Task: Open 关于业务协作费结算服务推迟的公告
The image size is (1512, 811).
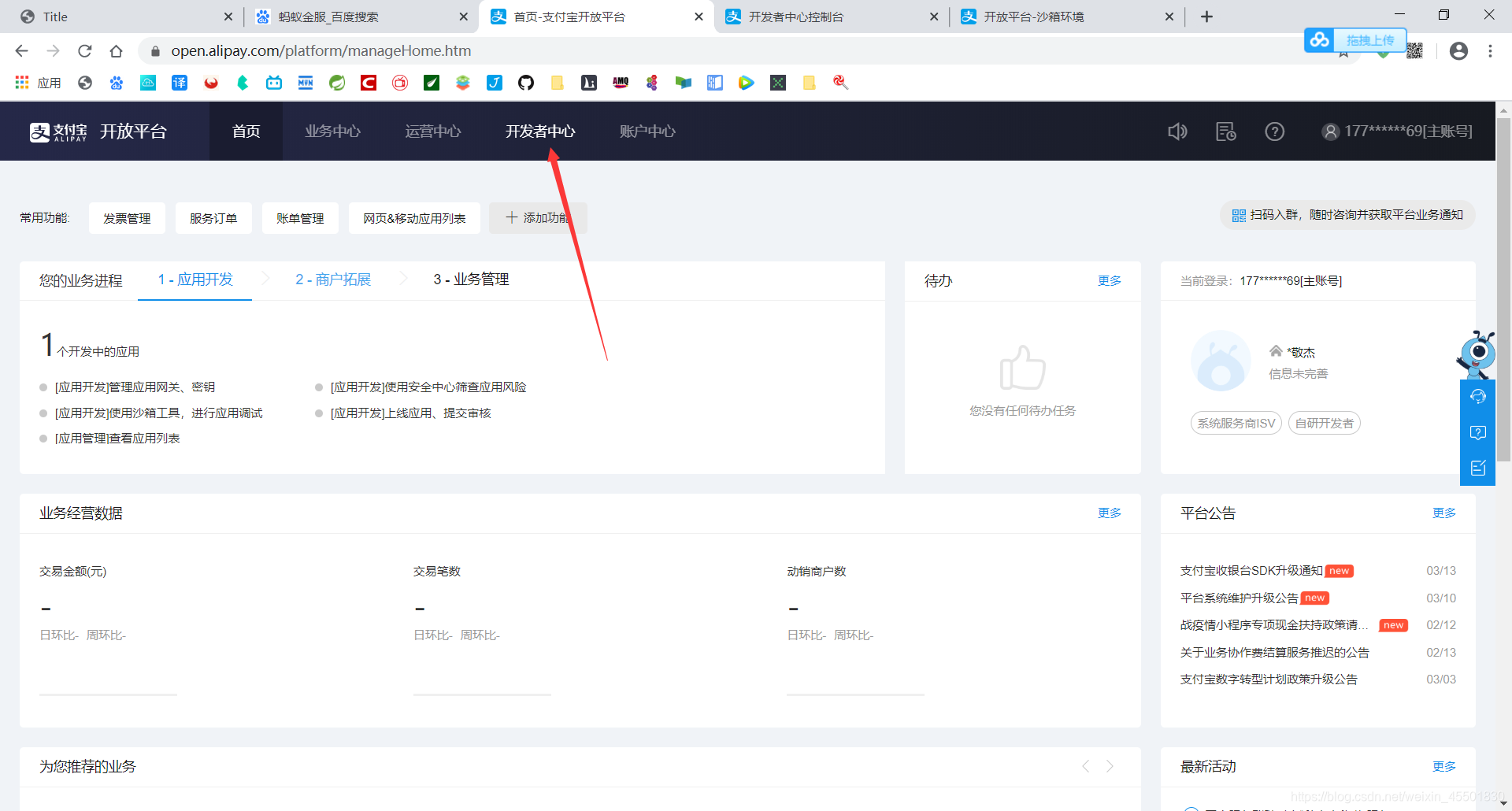Action: coord(1274,653)
